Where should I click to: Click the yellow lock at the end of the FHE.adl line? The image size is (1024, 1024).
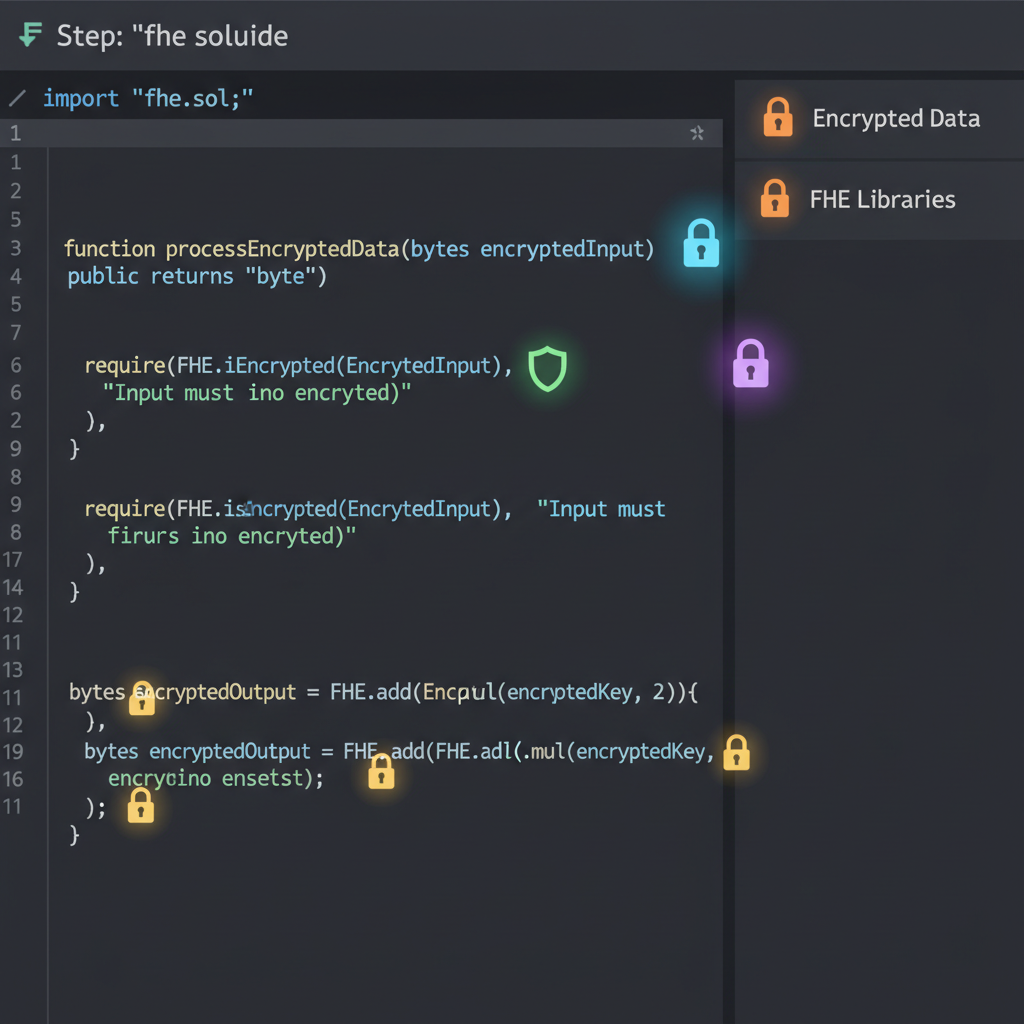pos(737,752)
